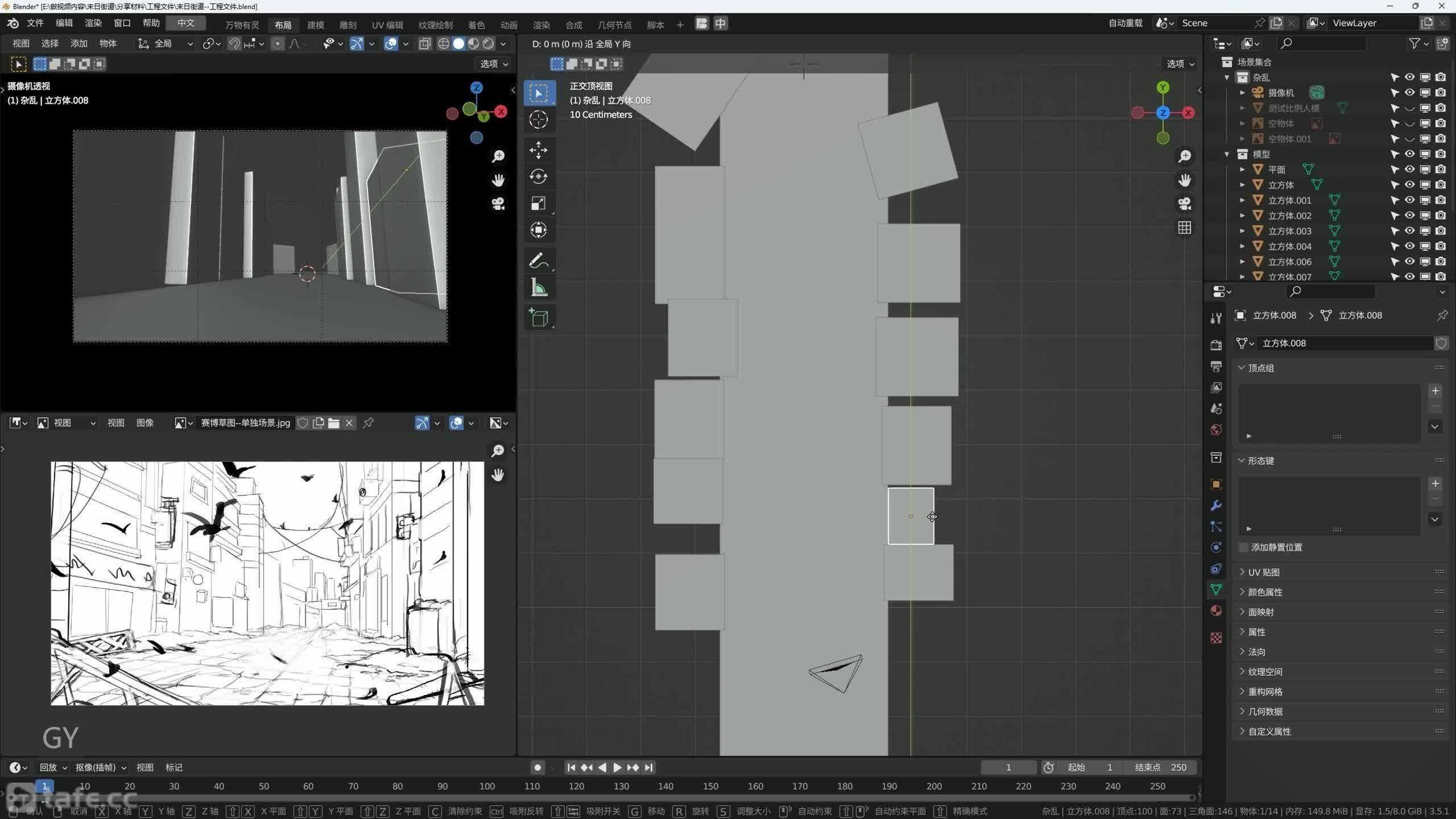Open the Object Data properties tab

coord(1216,590)
